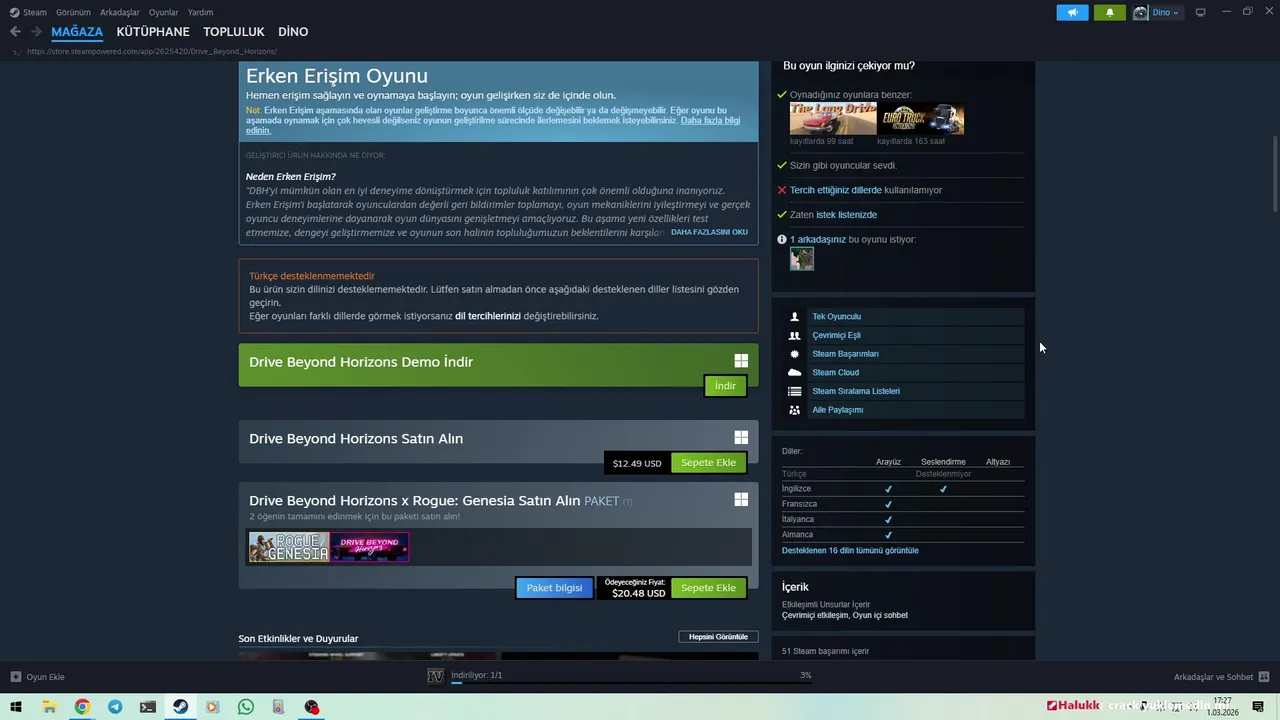Switch to the KÜTÜPHANE tab

153,32
